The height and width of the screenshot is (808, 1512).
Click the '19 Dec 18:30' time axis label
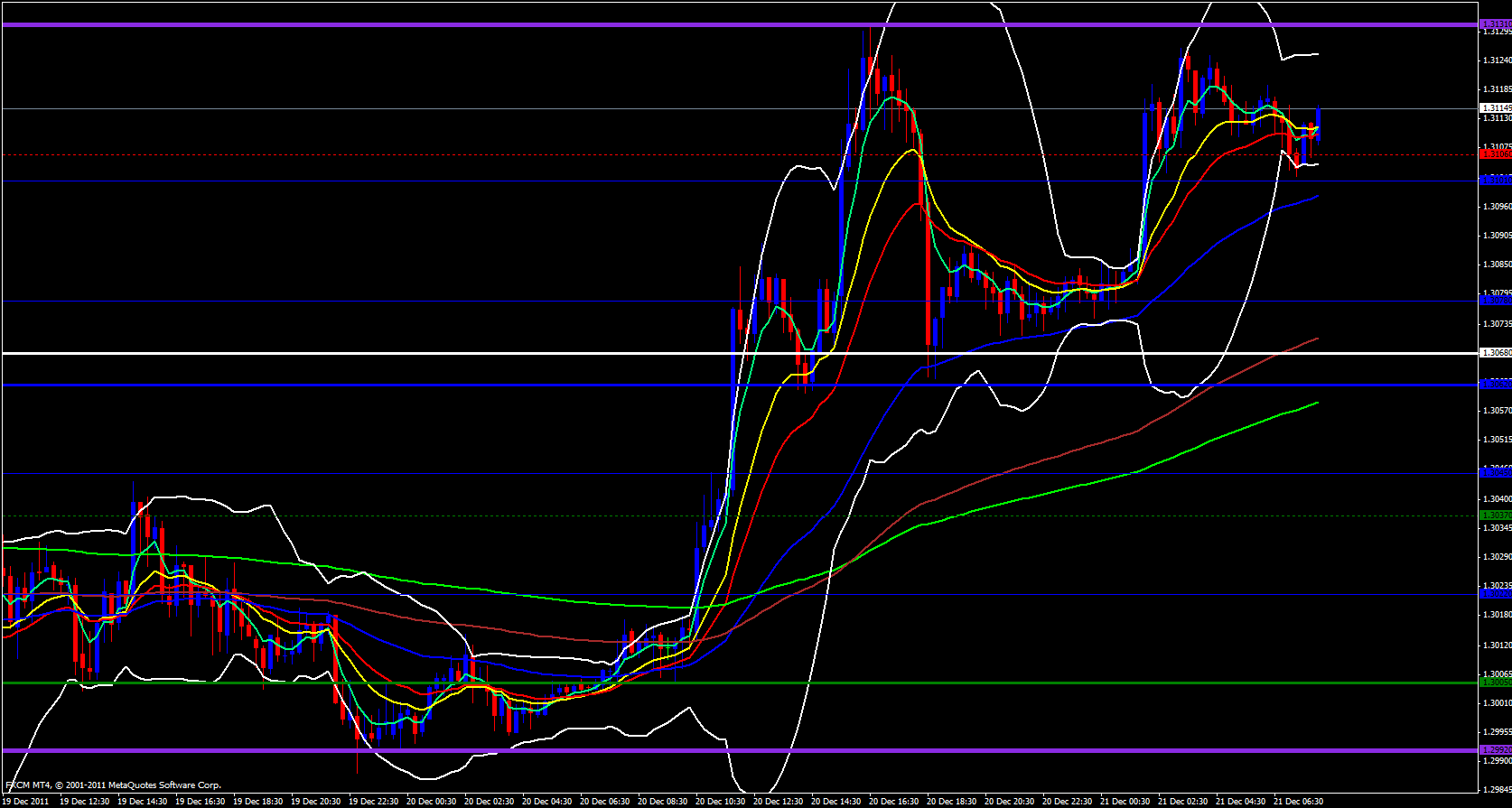click(x=257, y=802)
